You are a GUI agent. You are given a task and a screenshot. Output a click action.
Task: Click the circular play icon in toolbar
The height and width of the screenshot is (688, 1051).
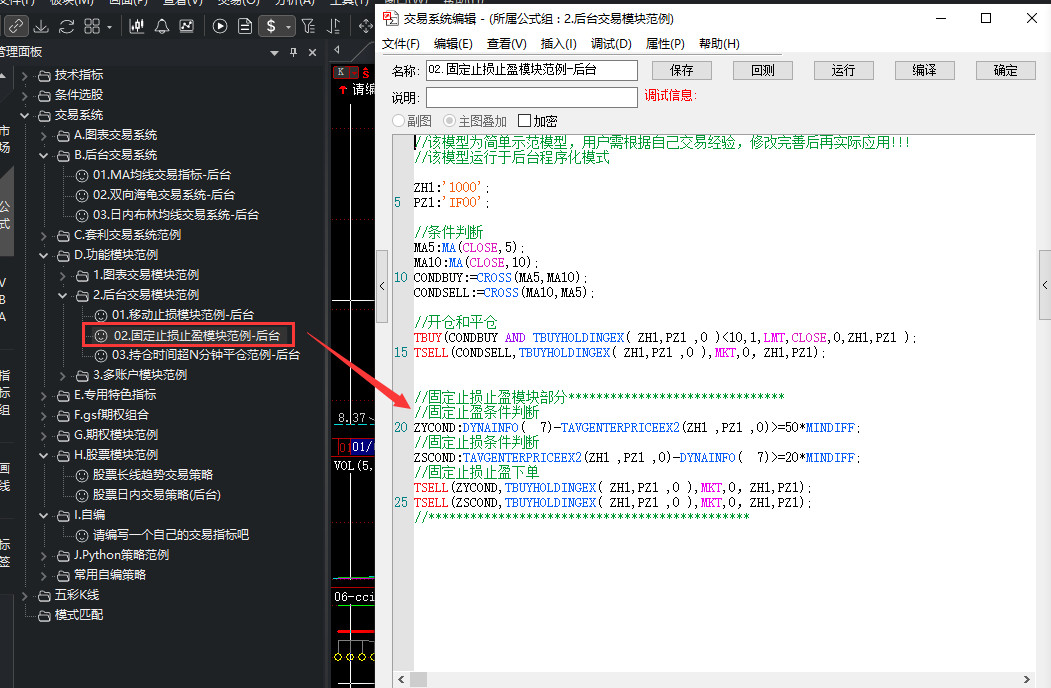220,26
